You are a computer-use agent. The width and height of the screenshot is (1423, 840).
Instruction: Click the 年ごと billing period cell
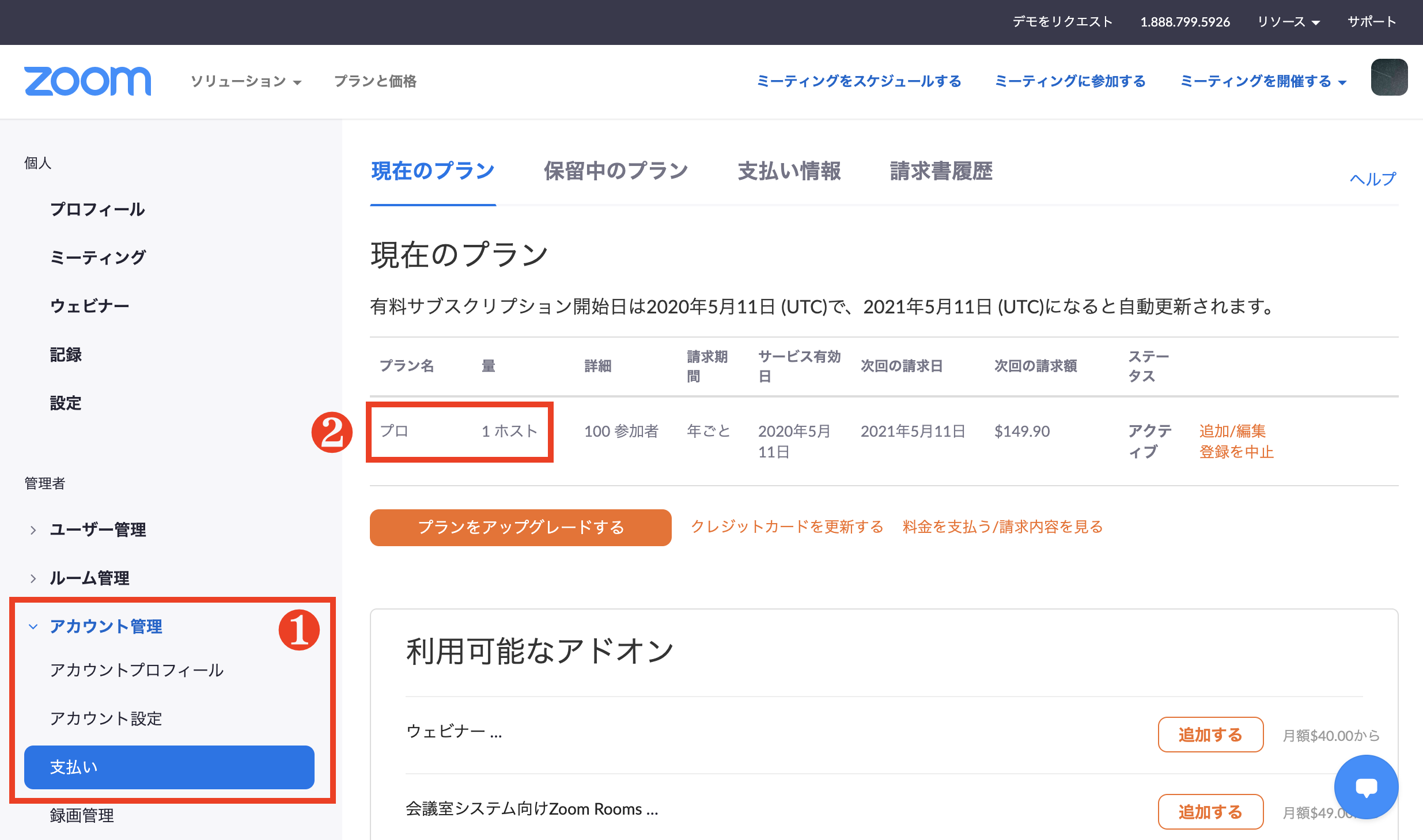click(709, 431)
